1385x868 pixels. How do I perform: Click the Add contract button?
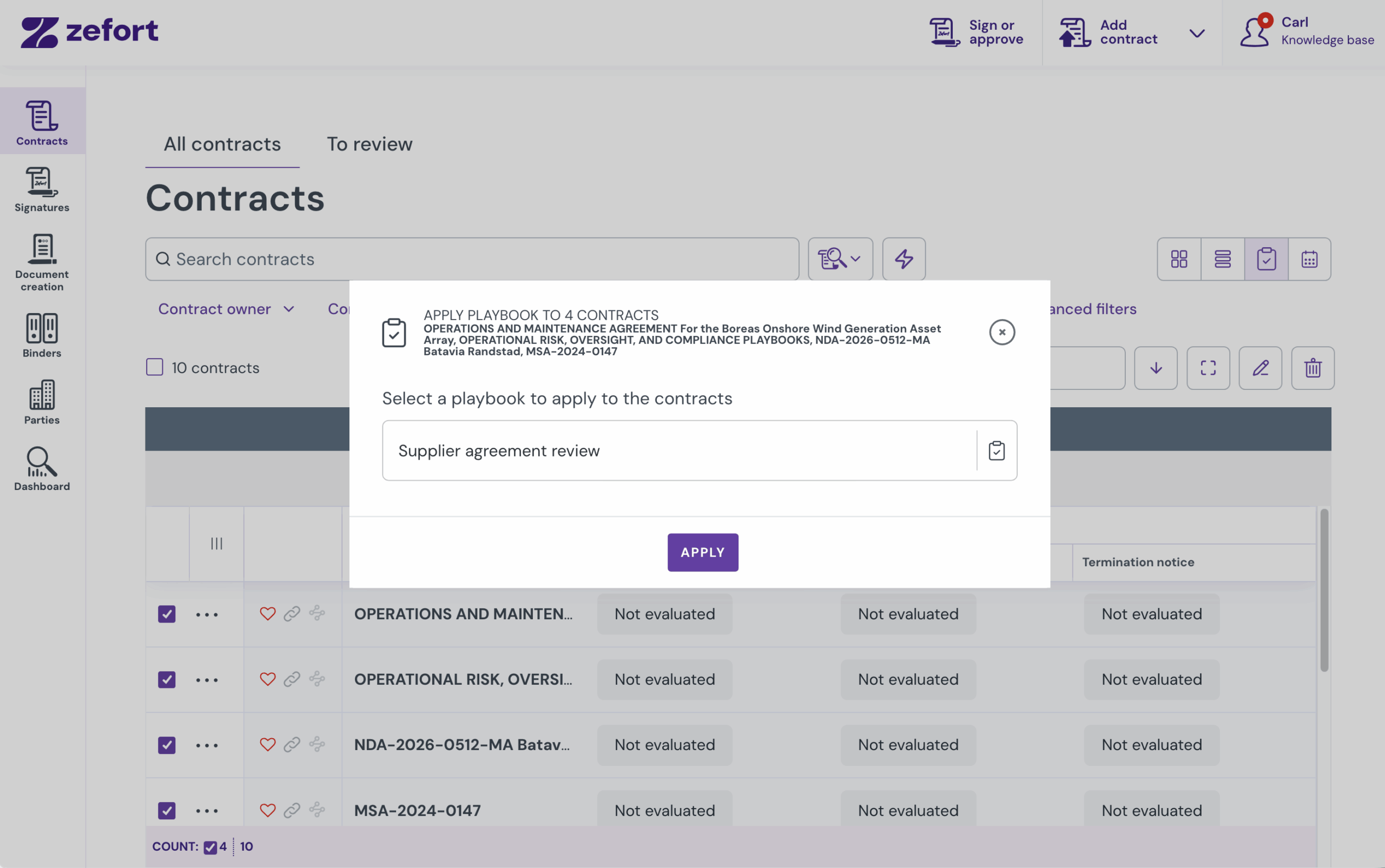coord(1107,32)
